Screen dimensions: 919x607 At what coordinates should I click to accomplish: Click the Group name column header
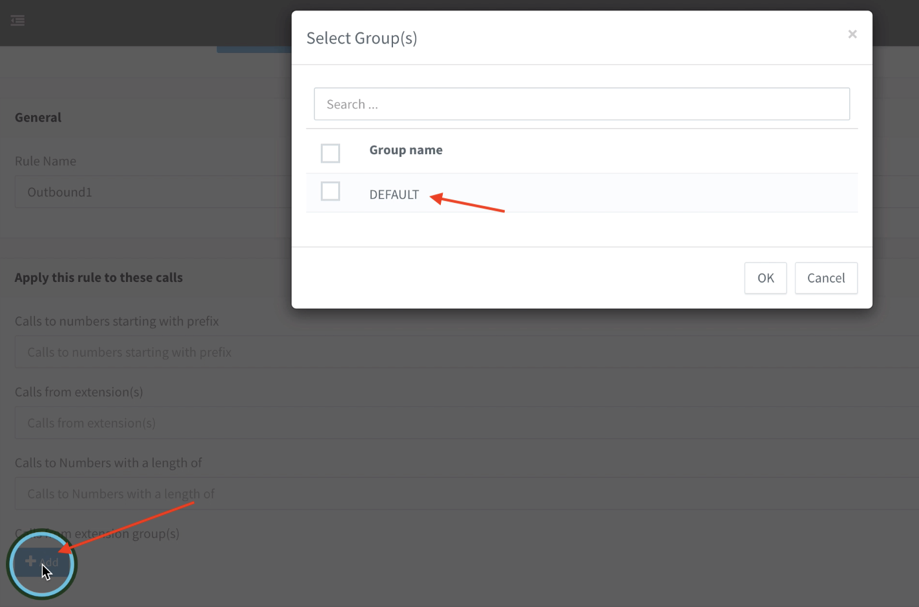click(x=405, y=150)
